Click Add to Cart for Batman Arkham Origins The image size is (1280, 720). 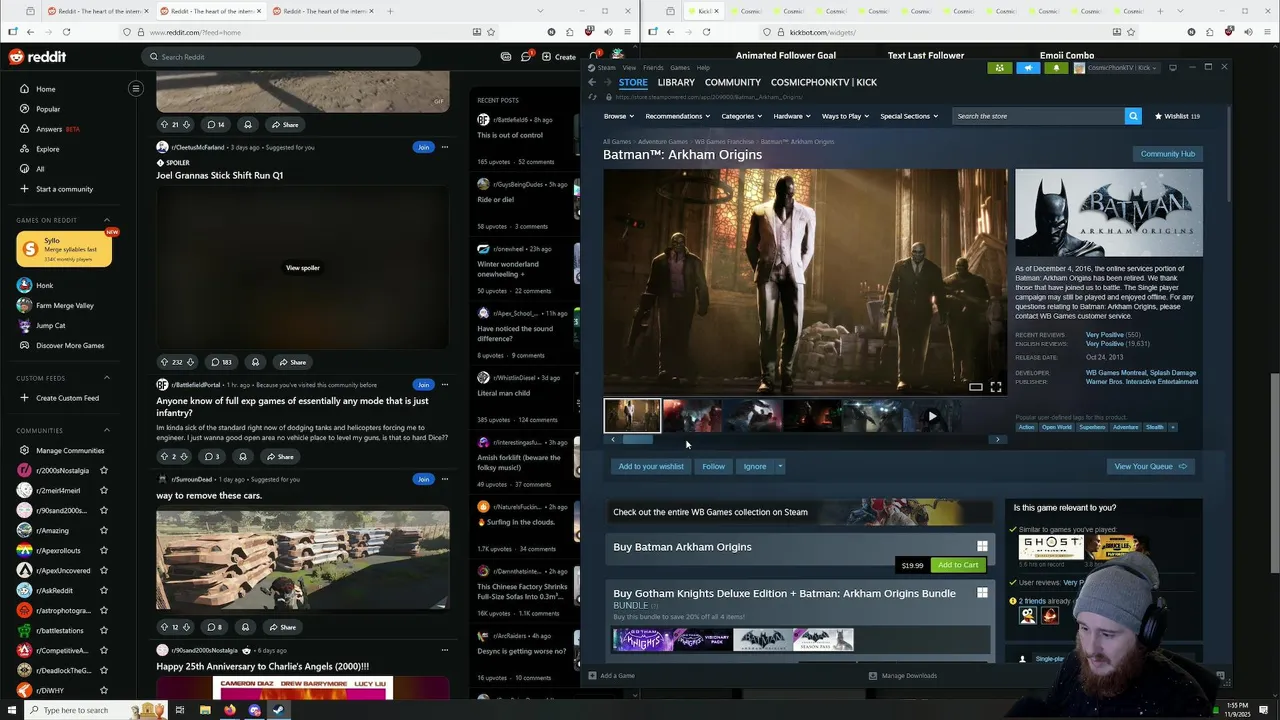(x=958, y=565)
